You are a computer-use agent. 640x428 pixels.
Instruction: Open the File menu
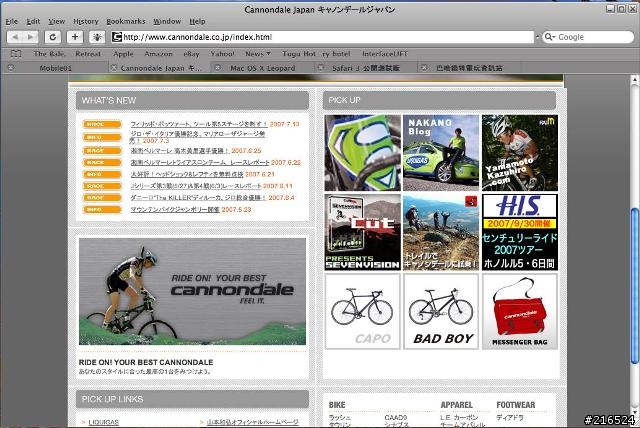(x=11, y=21)
